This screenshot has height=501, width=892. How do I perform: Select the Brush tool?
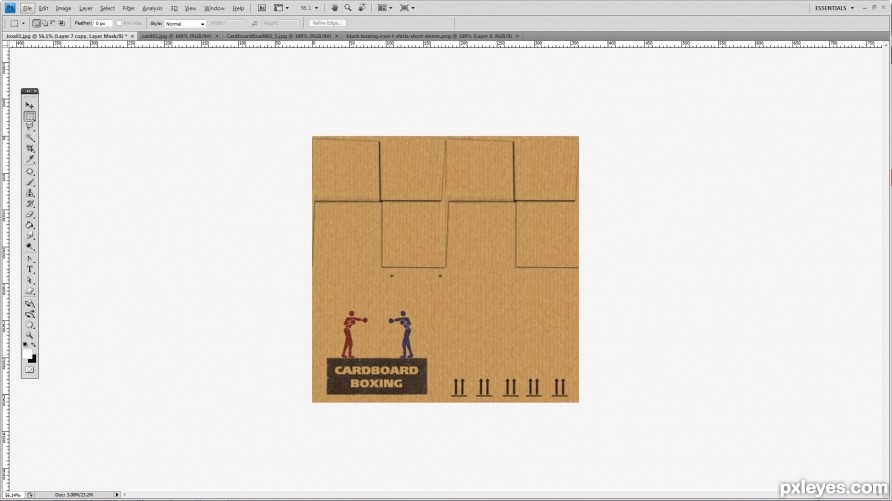[x=30, y=182]
